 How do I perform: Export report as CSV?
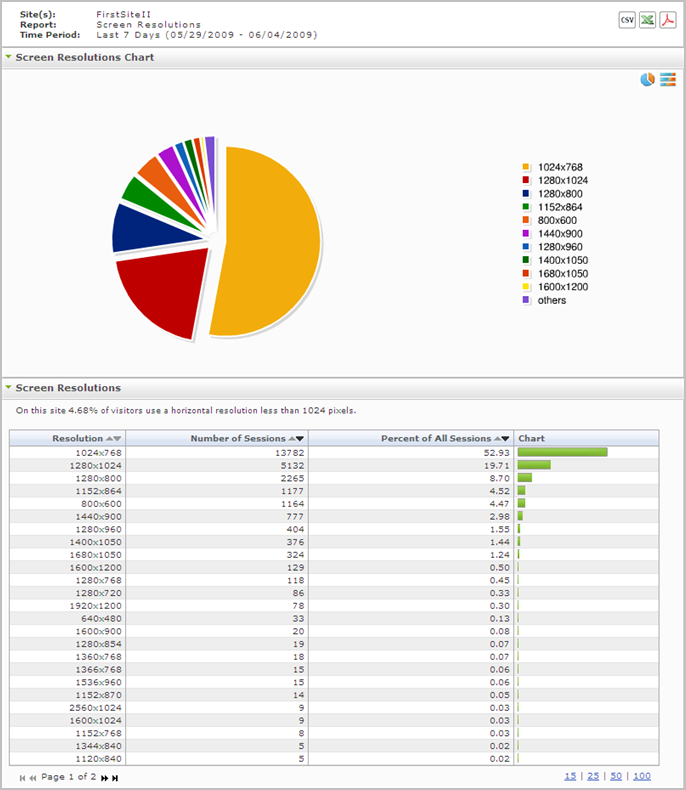click(627, 20)
